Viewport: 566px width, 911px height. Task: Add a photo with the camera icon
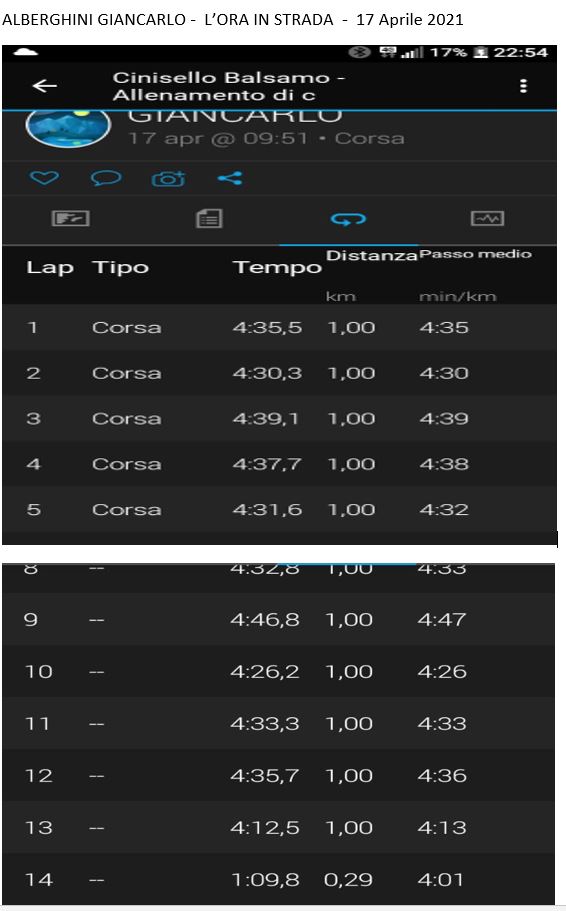coord(169,178)
